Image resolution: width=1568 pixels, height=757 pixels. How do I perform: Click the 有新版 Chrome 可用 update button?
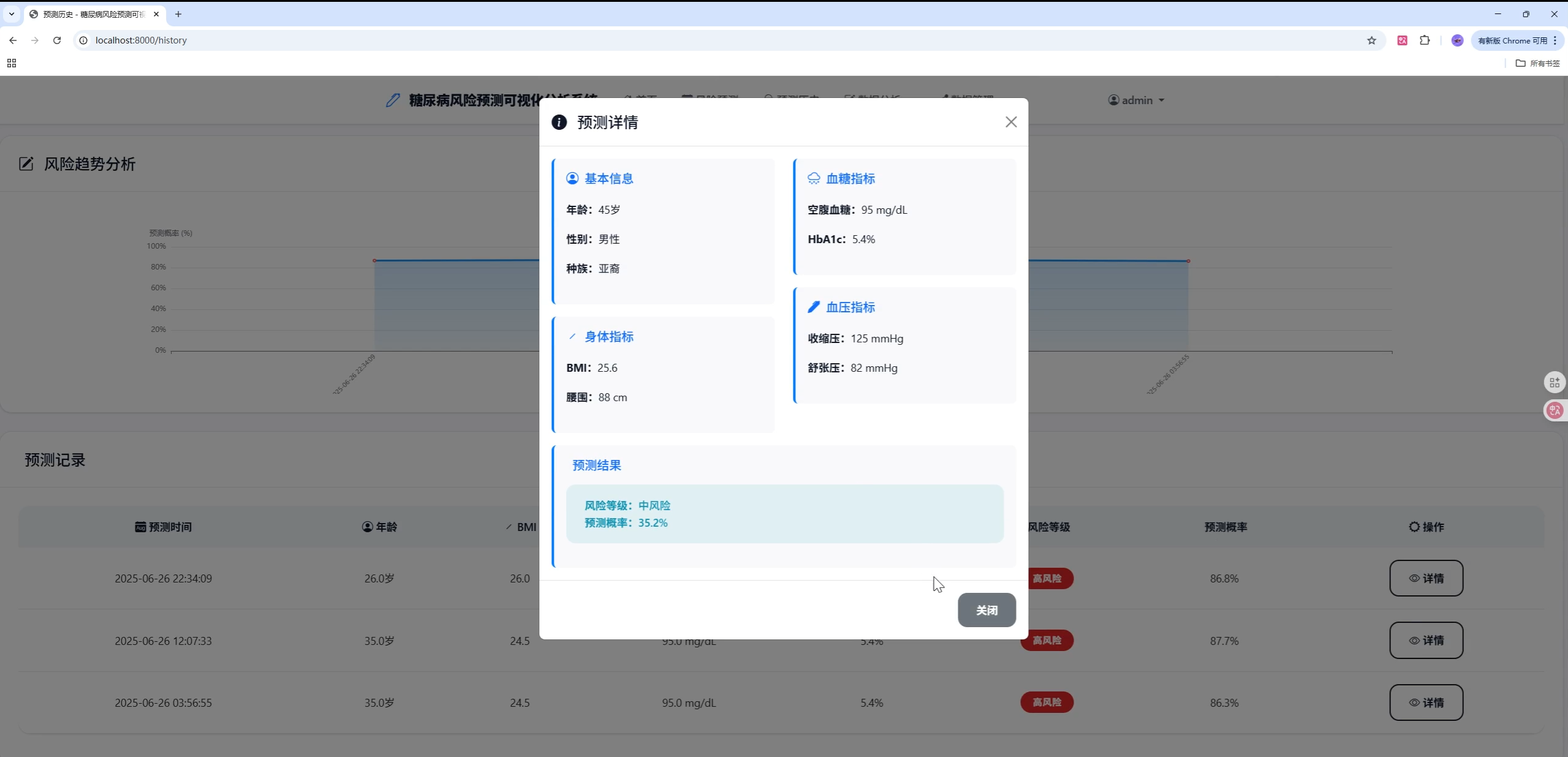1512,40
